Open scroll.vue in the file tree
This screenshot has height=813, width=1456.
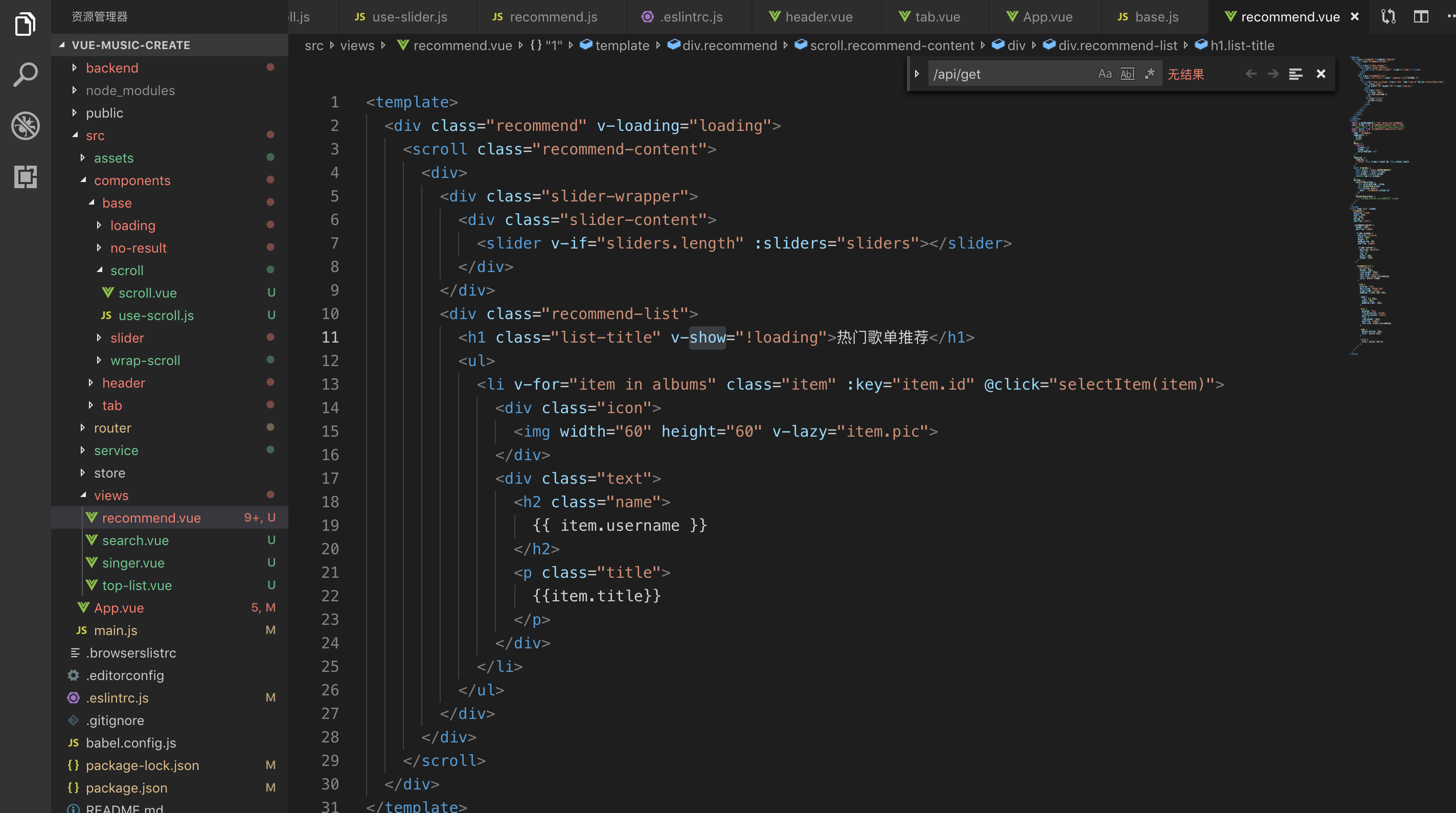pyautogui.click(x=170, y=293)
